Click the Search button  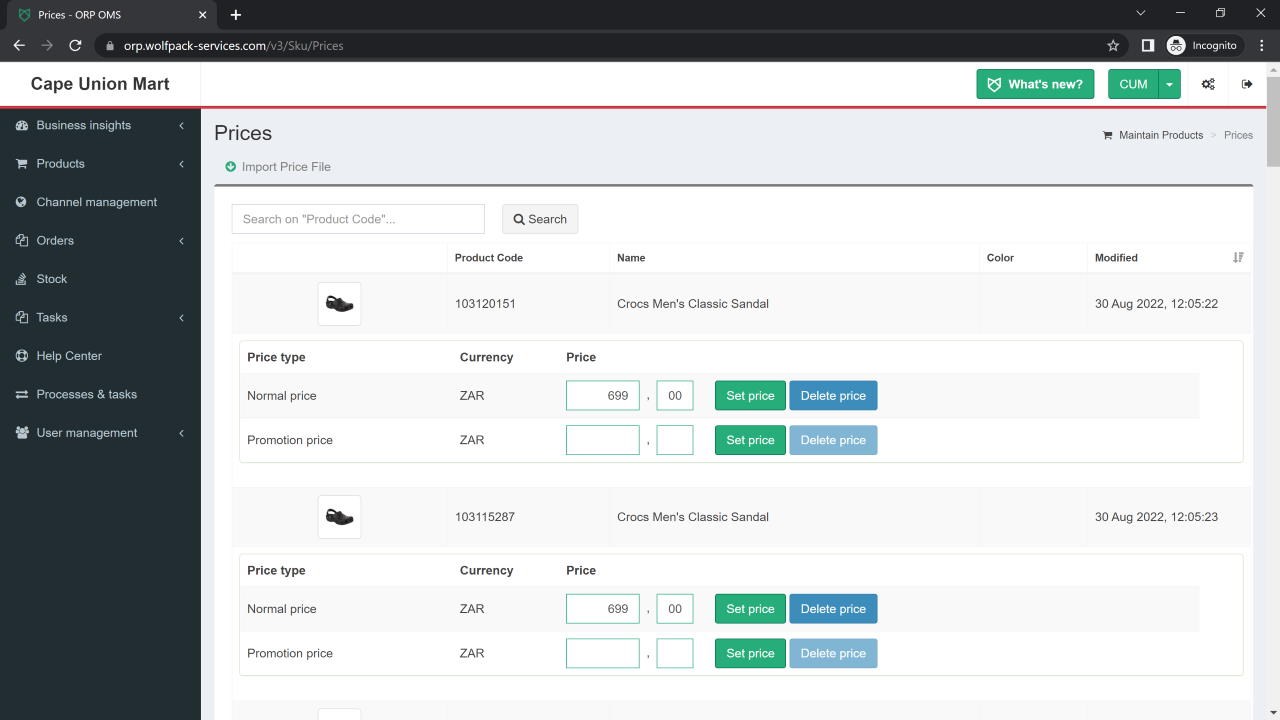click(x=540, y=219)
